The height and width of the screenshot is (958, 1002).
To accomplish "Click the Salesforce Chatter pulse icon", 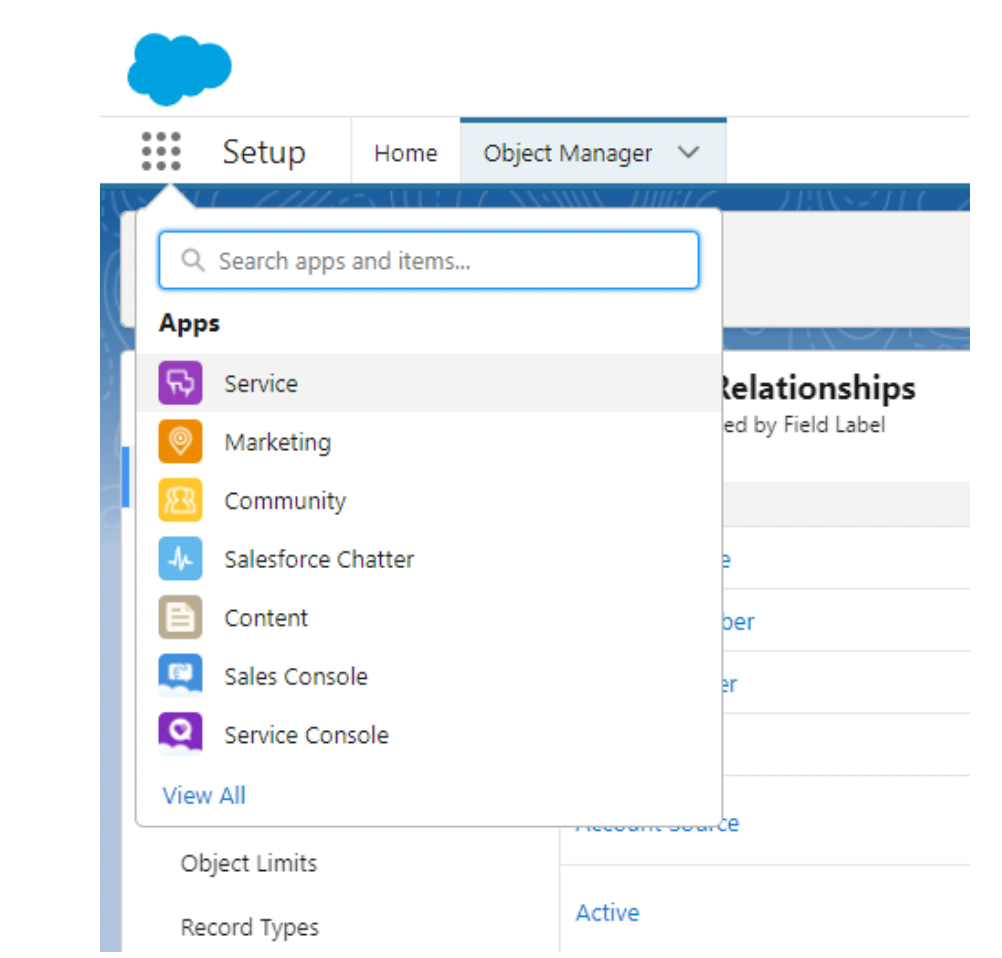I will click(x=180, y=559).
